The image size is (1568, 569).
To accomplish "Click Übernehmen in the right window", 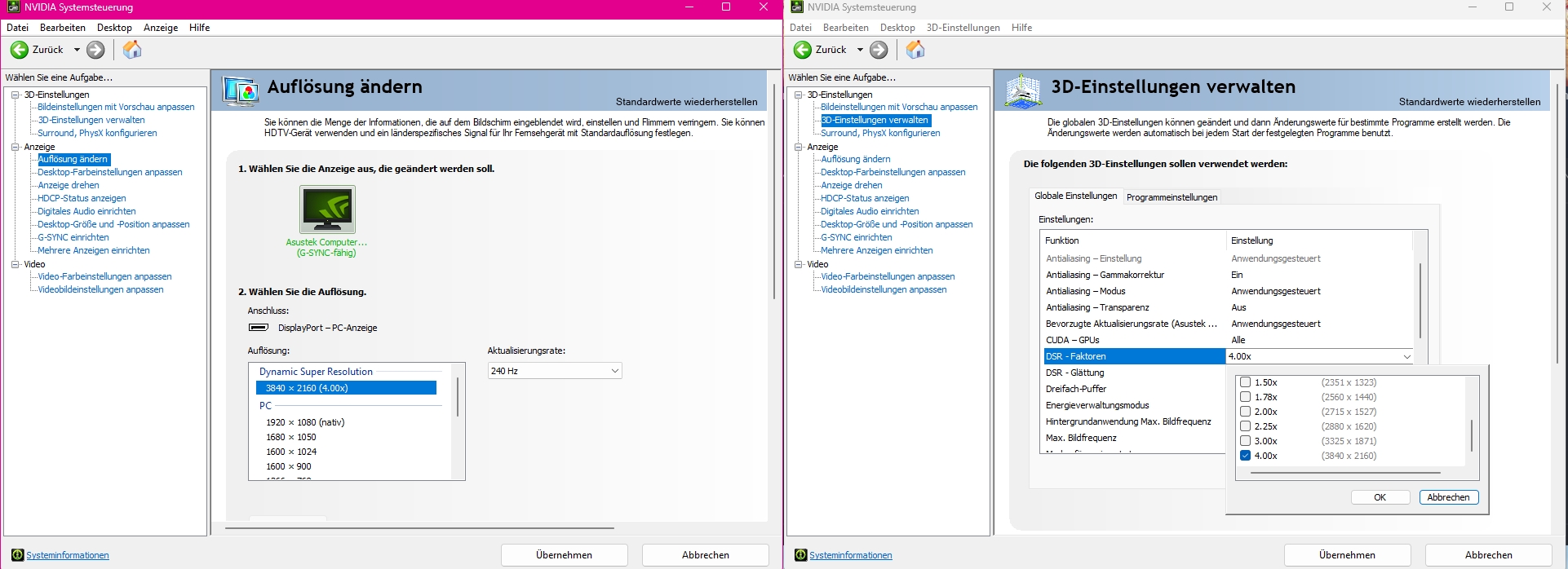I will pyautogui.click(x=1347, y=555).
